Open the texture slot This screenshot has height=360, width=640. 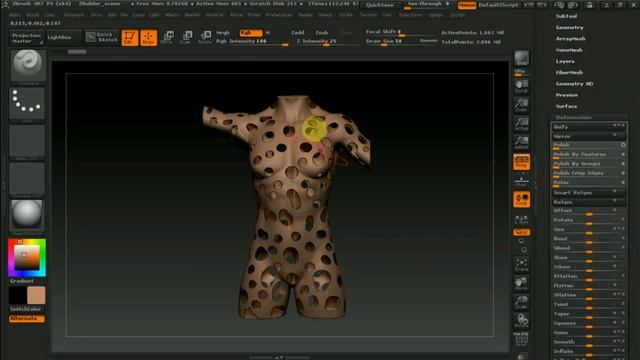tap(27, 178)
